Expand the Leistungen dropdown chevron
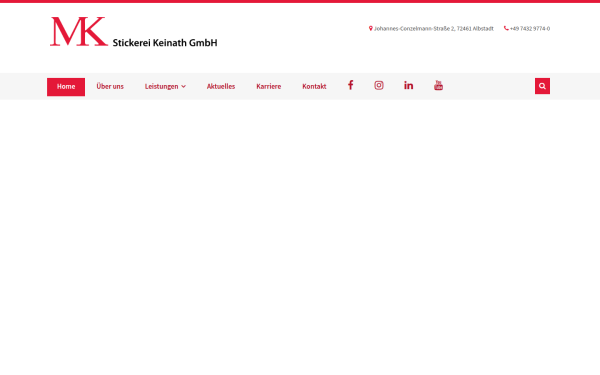Viewport: 600px width, 375px height. click(184, 86)
